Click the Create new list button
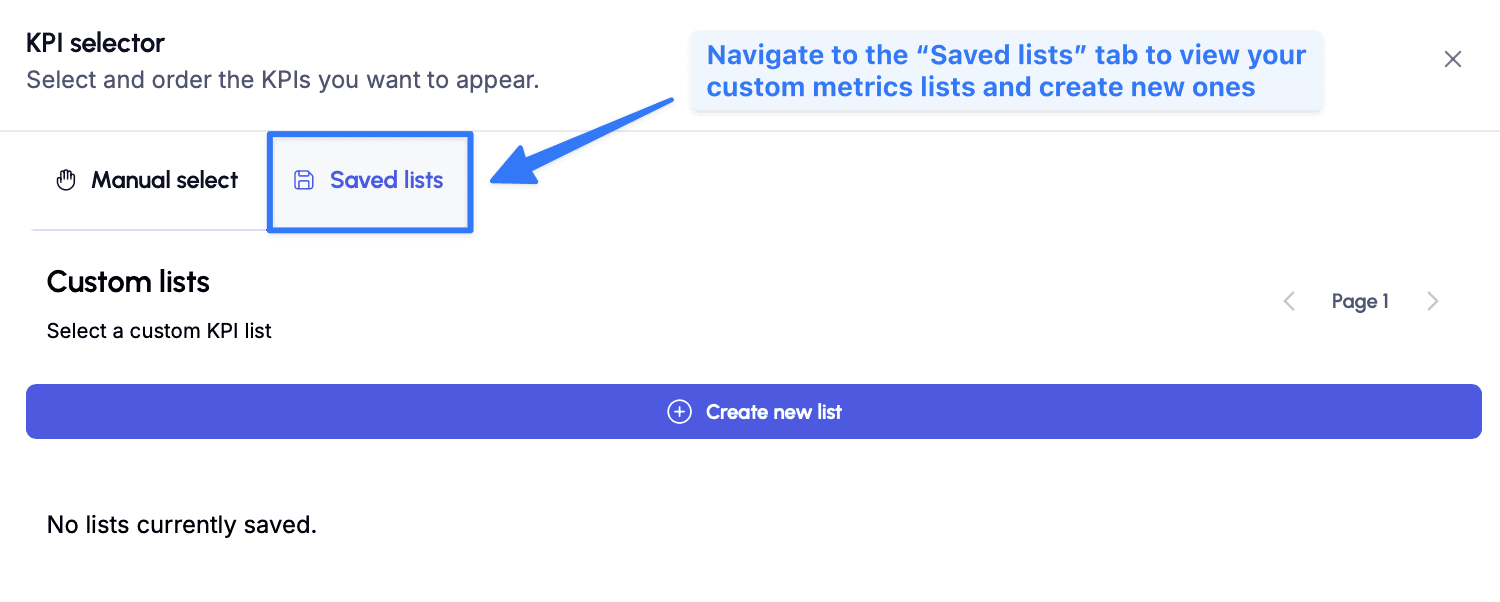 754,411
